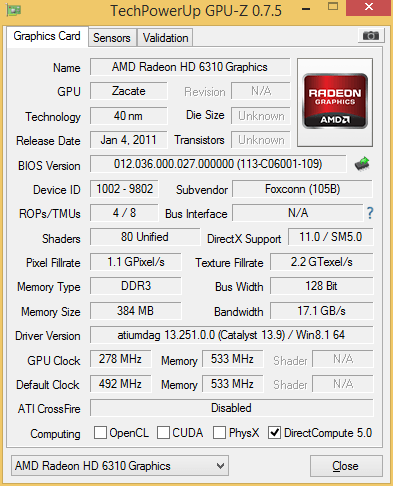Click the GPU-Z app icon in title bar

pyautogui.click(x=14, y=10)
